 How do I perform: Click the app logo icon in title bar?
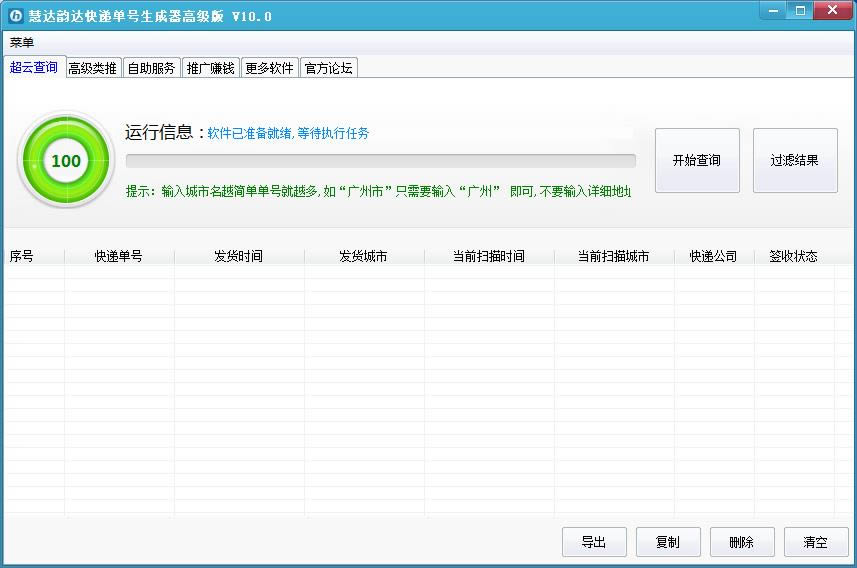point(15,15)
